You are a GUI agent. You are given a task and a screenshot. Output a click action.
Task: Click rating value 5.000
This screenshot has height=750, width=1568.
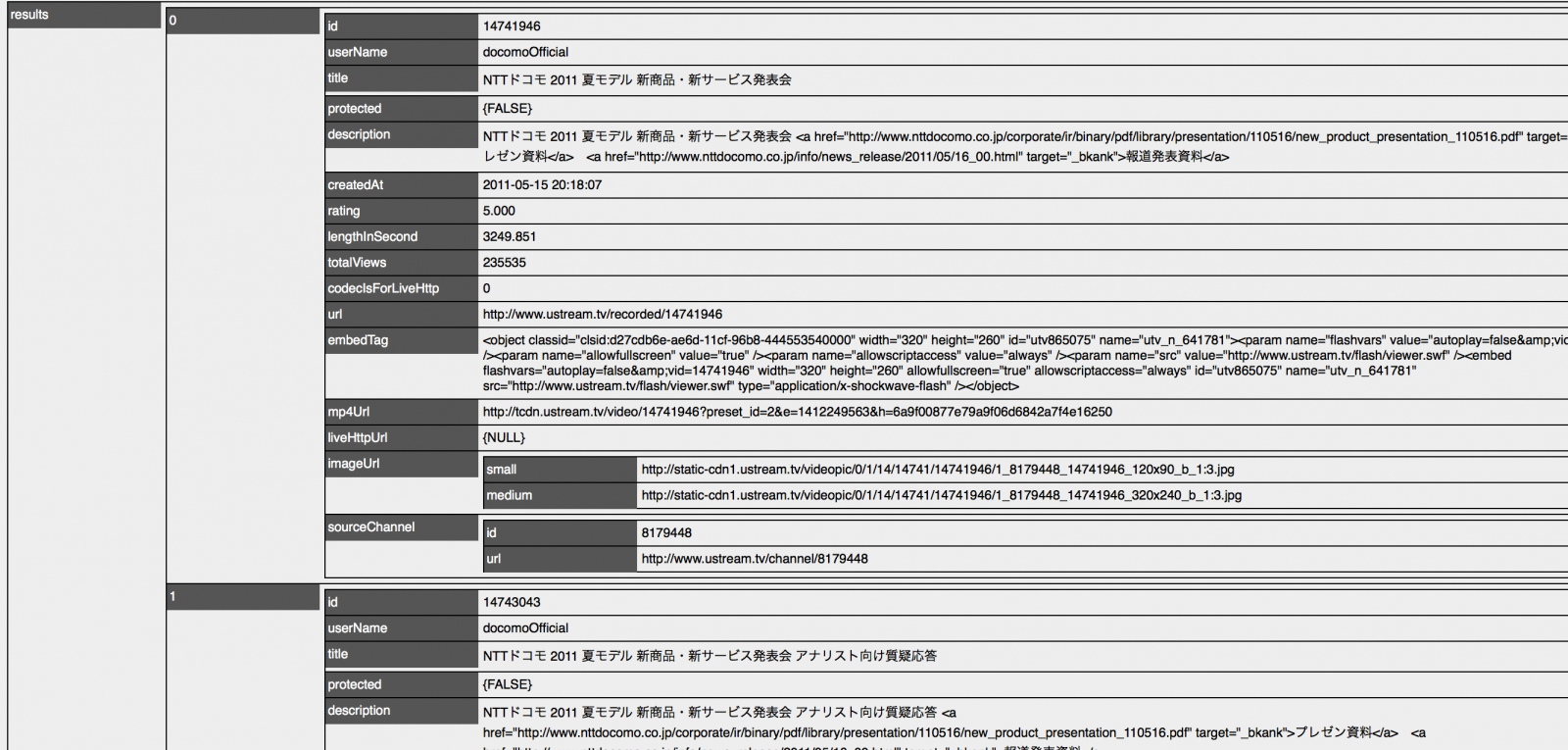point(499,211)
